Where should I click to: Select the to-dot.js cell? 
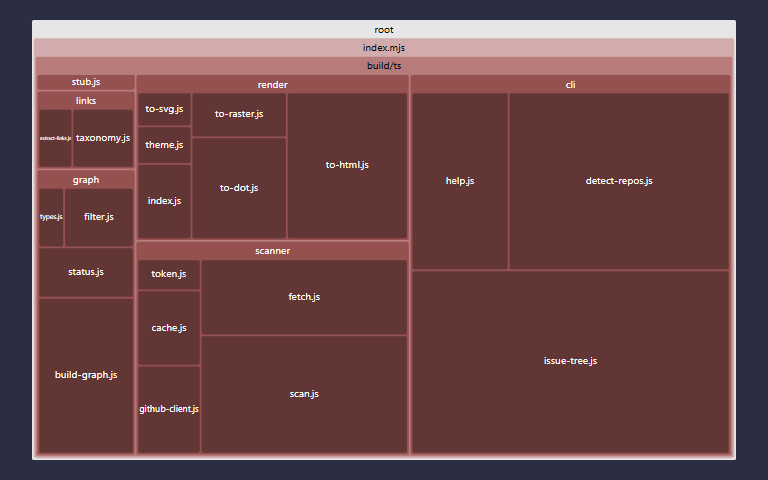pyautogui.click(x=239, y=188)
